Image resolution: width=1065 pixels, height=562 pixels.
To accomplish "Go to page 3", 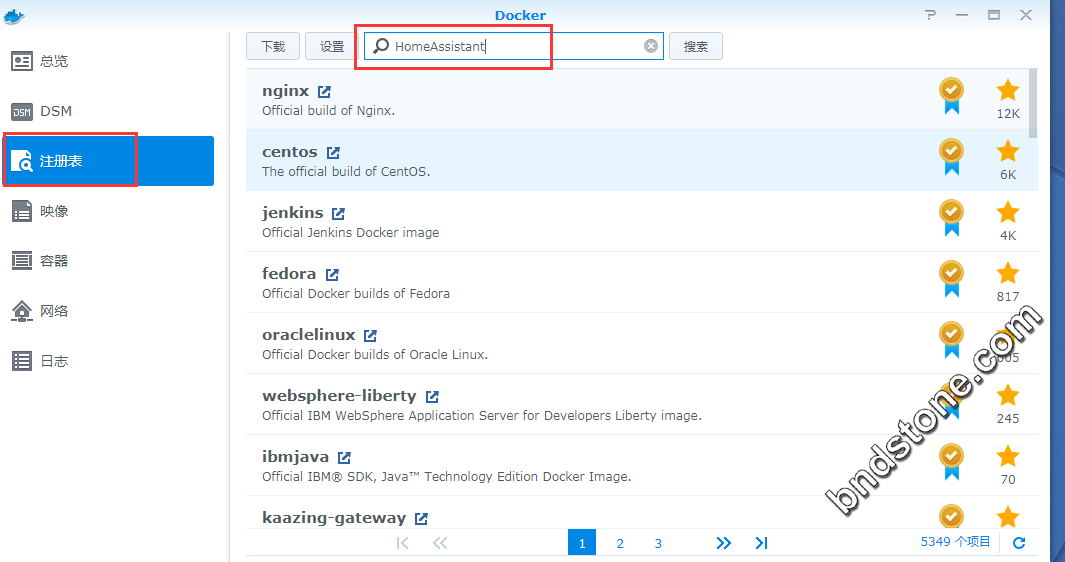I will [x=658, y=544].
